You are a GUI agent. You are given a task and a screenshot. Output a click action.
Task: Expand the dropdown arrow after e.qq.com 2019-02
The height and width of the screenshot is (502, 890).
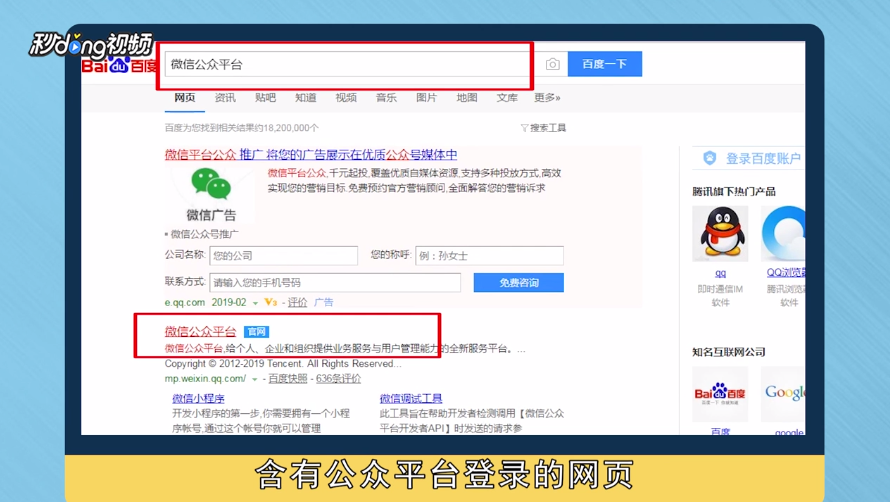(255, 303)
